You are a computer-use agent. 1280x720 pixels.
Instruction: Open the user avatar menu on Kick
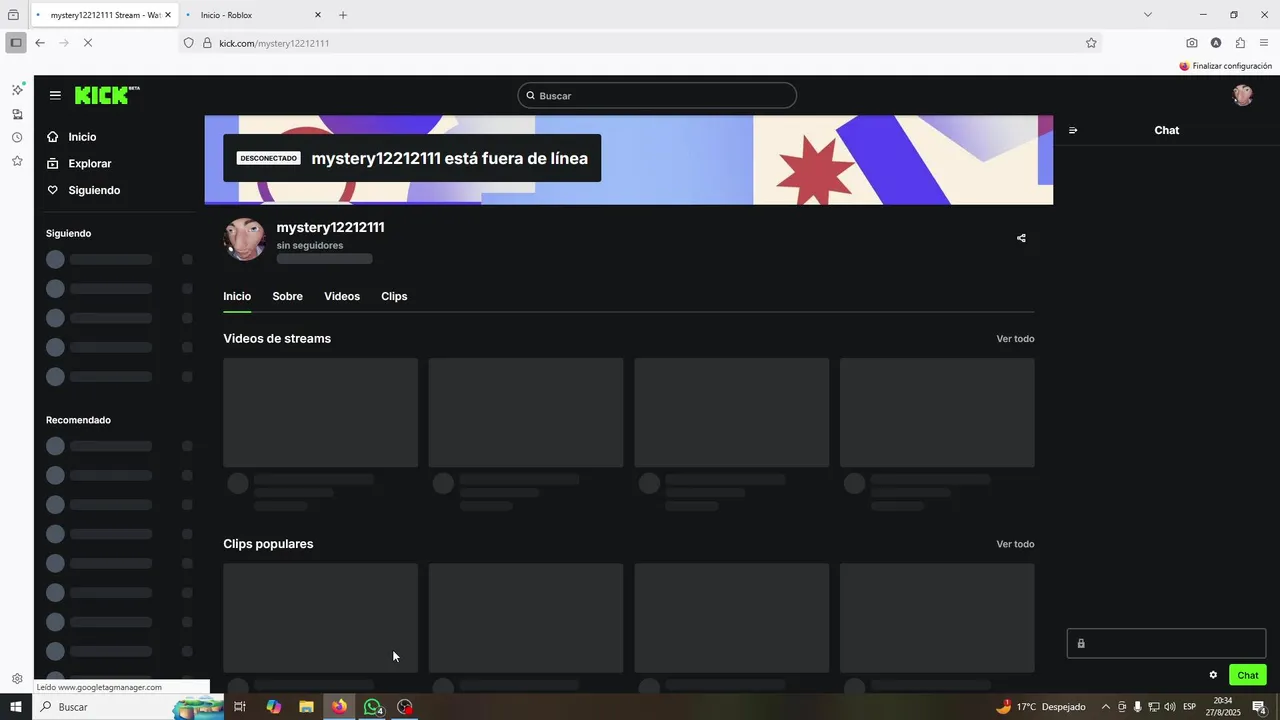tap(1243, 95)
